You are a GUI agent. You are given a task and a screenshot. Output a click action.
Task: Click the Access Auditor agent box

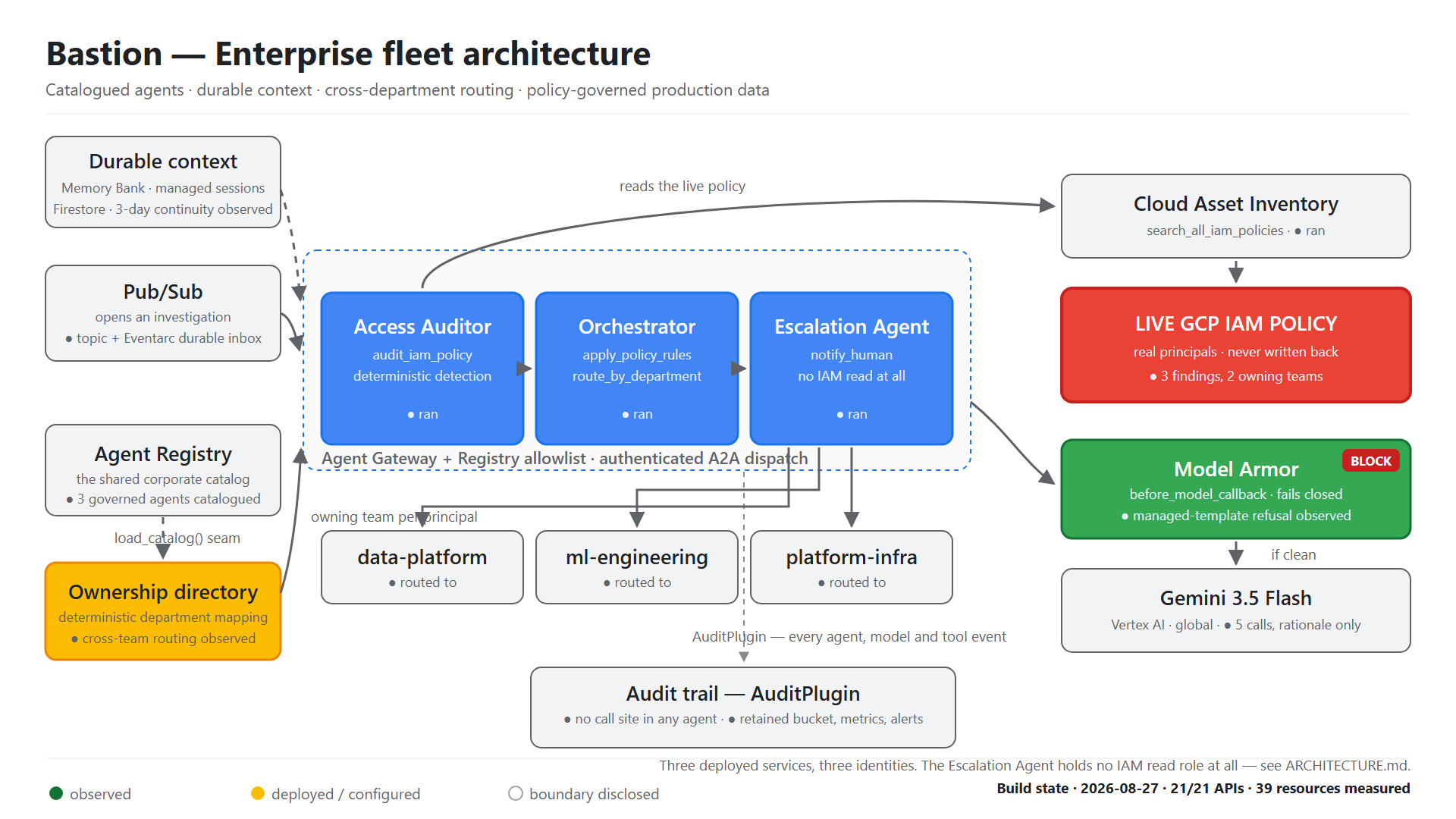[422, 369]
